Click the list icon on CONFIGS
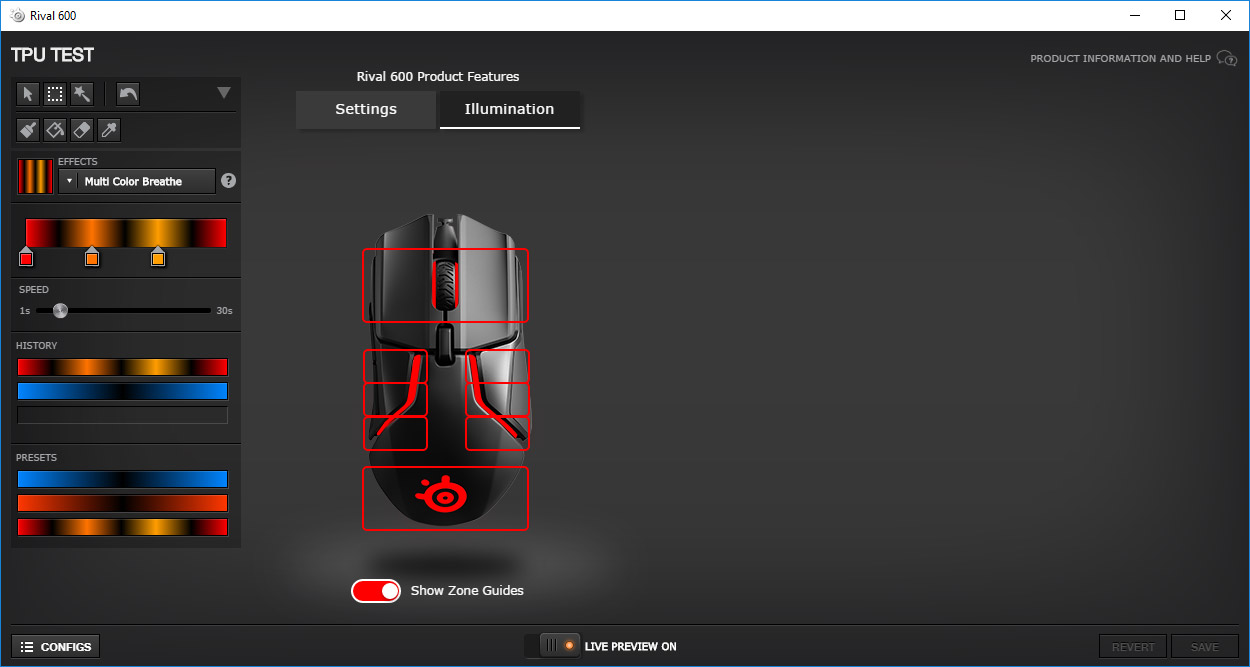The height and width of the screenshot is (667, 1250). click(x=27, y=647)
